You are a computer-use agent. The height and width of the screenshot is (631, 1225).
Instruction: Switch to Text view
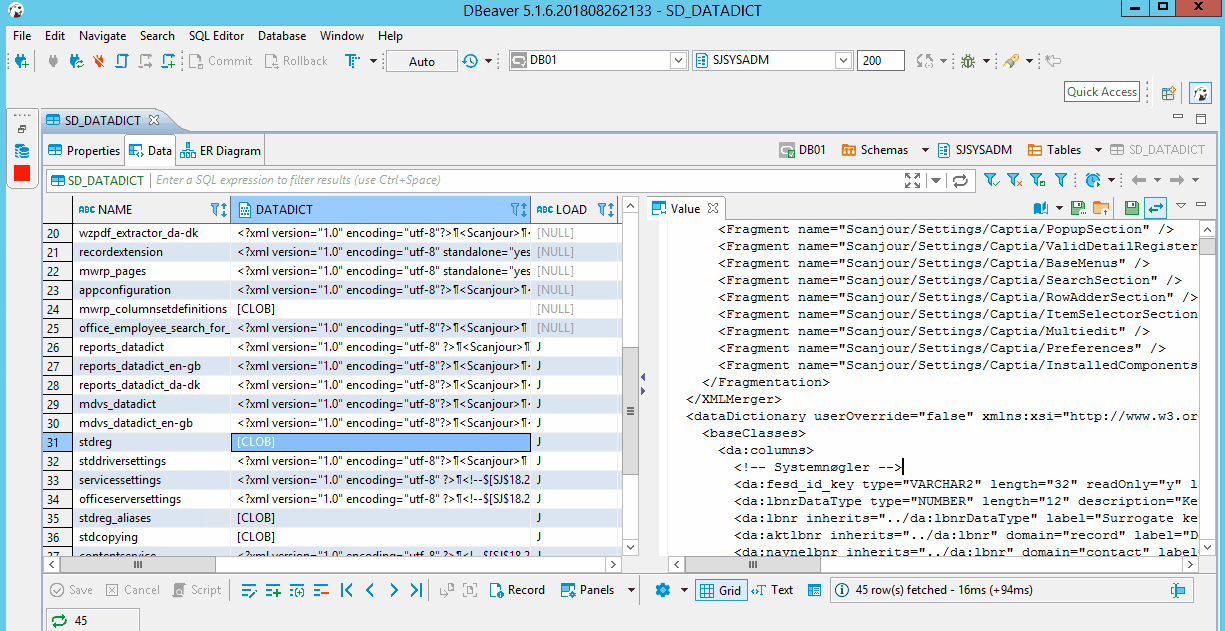[773, 590]
